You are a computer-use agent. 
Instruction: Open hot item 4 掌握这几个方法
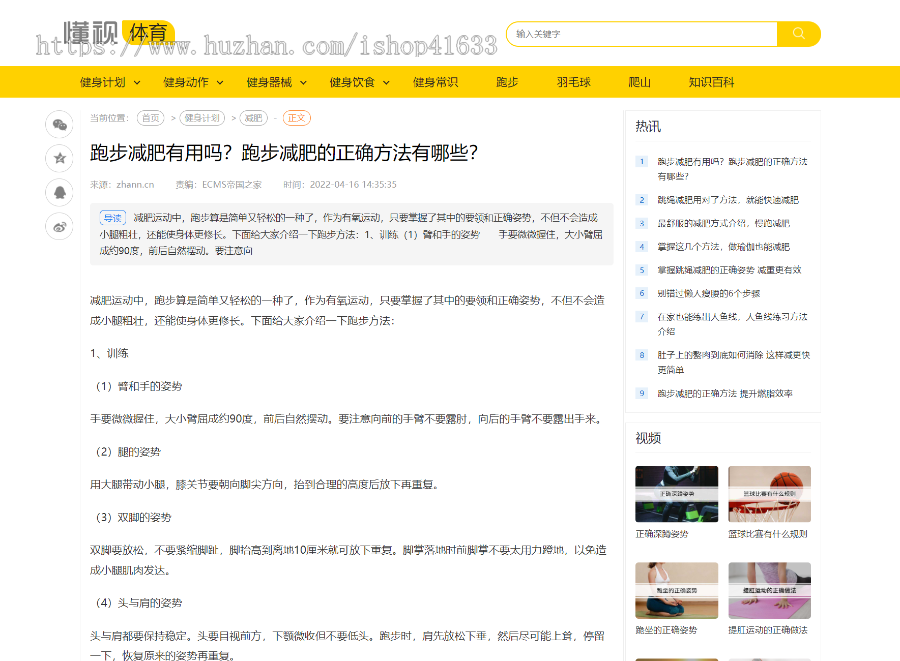pos(723,247)
